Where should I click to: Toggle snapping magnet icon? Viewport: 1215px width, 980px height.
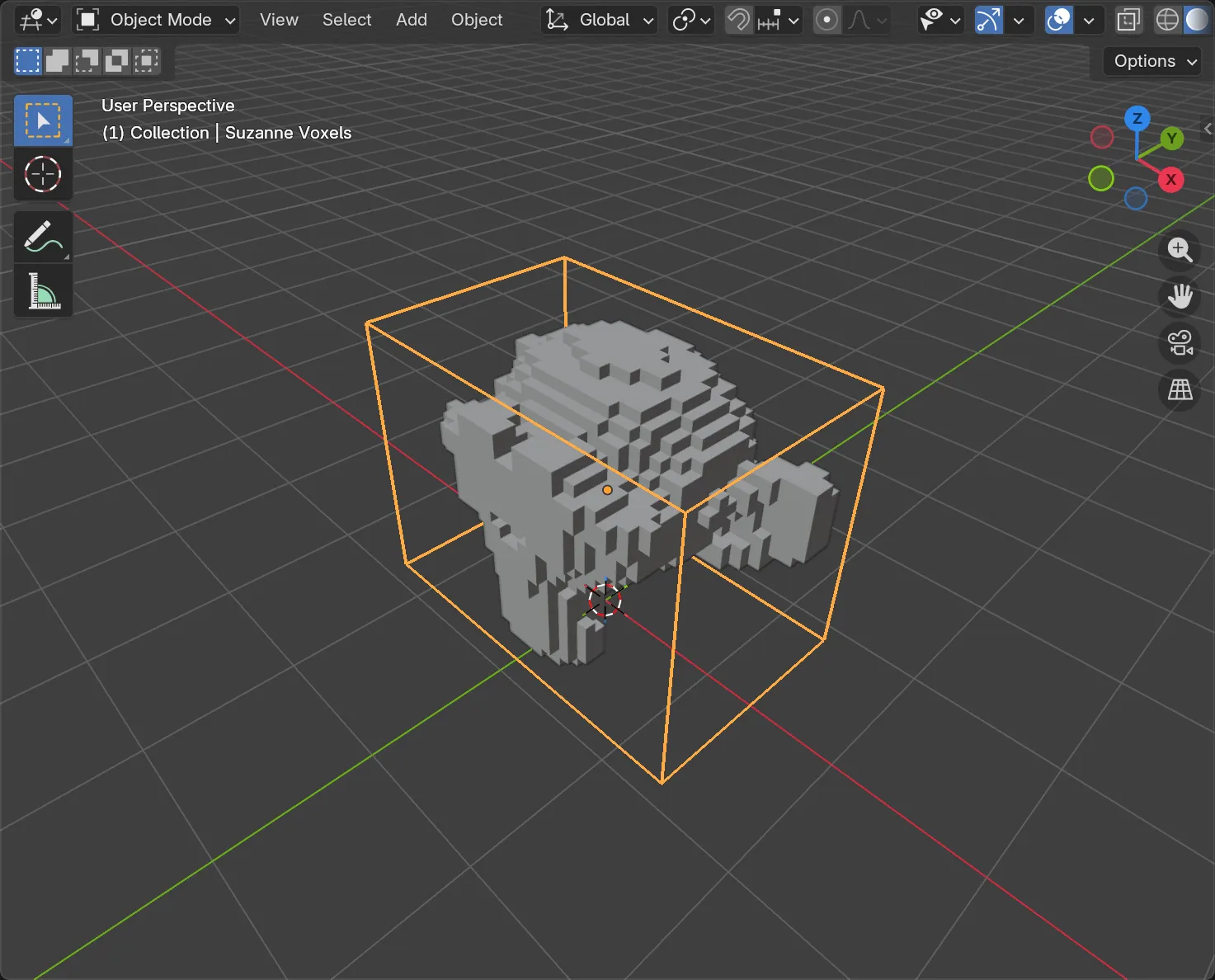[x=738, y=20]
